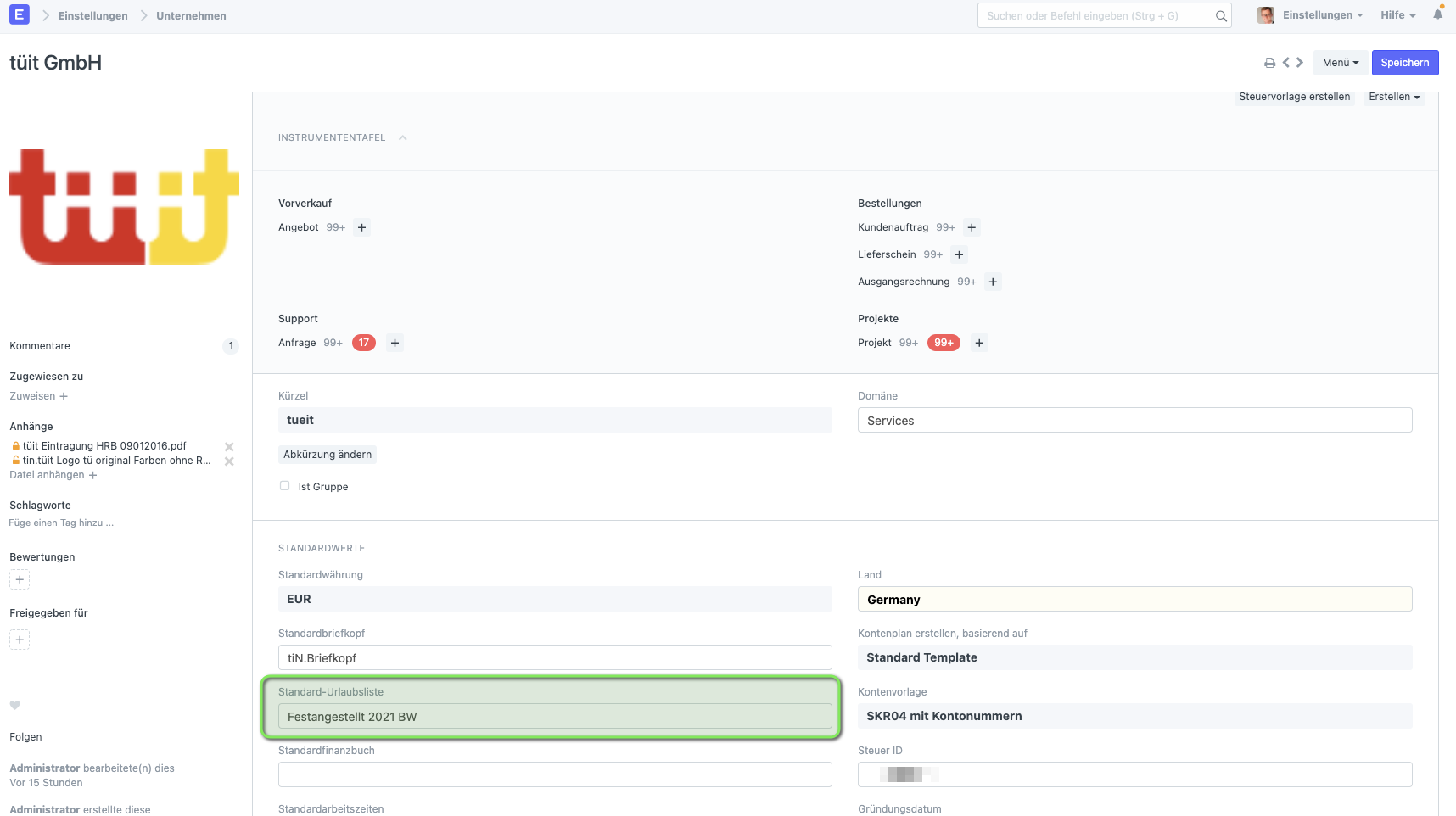This screenshot has height=816, width=1456.
Task: Open the Domäne field with Services
Action: pyautogui.click(x=1135, y=421)
